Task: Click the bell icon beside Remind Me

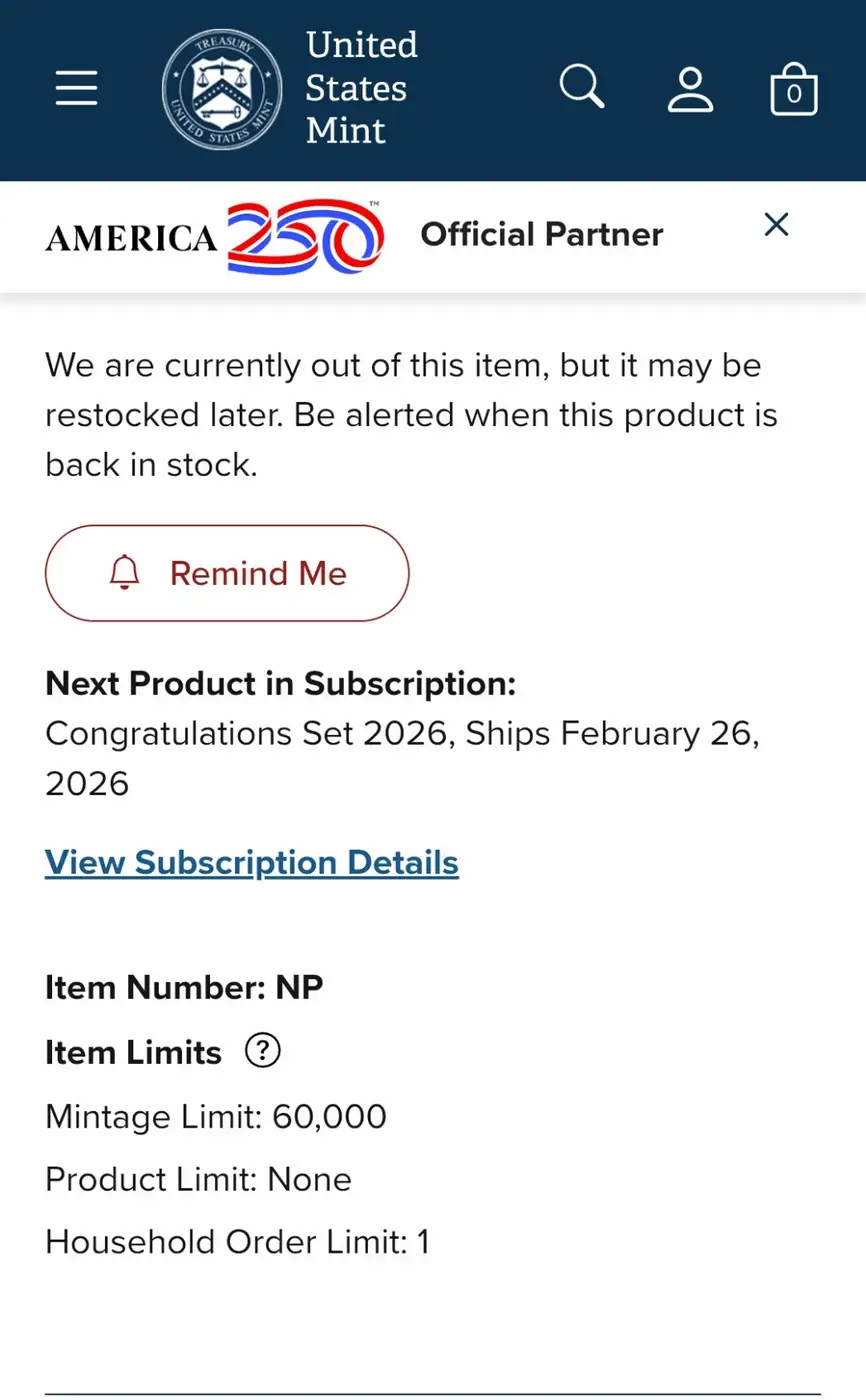Action: click(125, 573)
